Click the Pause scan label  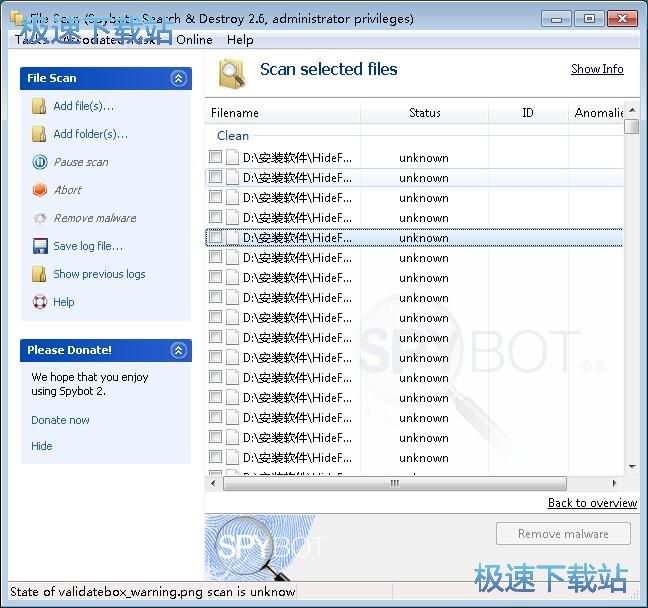tap(81, 162)
